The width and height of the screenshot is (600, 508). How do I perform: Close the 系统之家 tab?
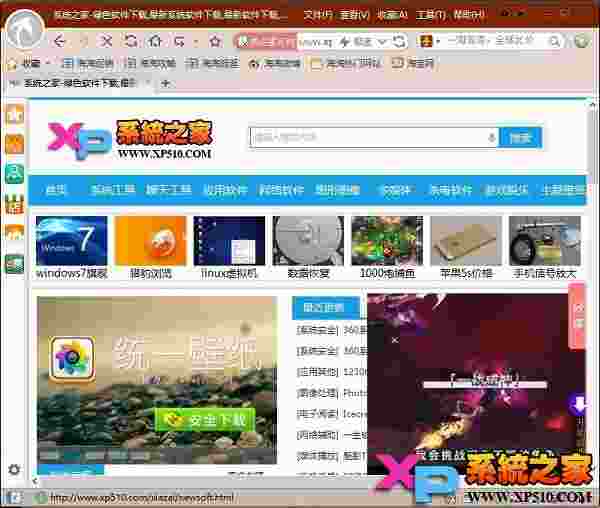click(147, 83)
